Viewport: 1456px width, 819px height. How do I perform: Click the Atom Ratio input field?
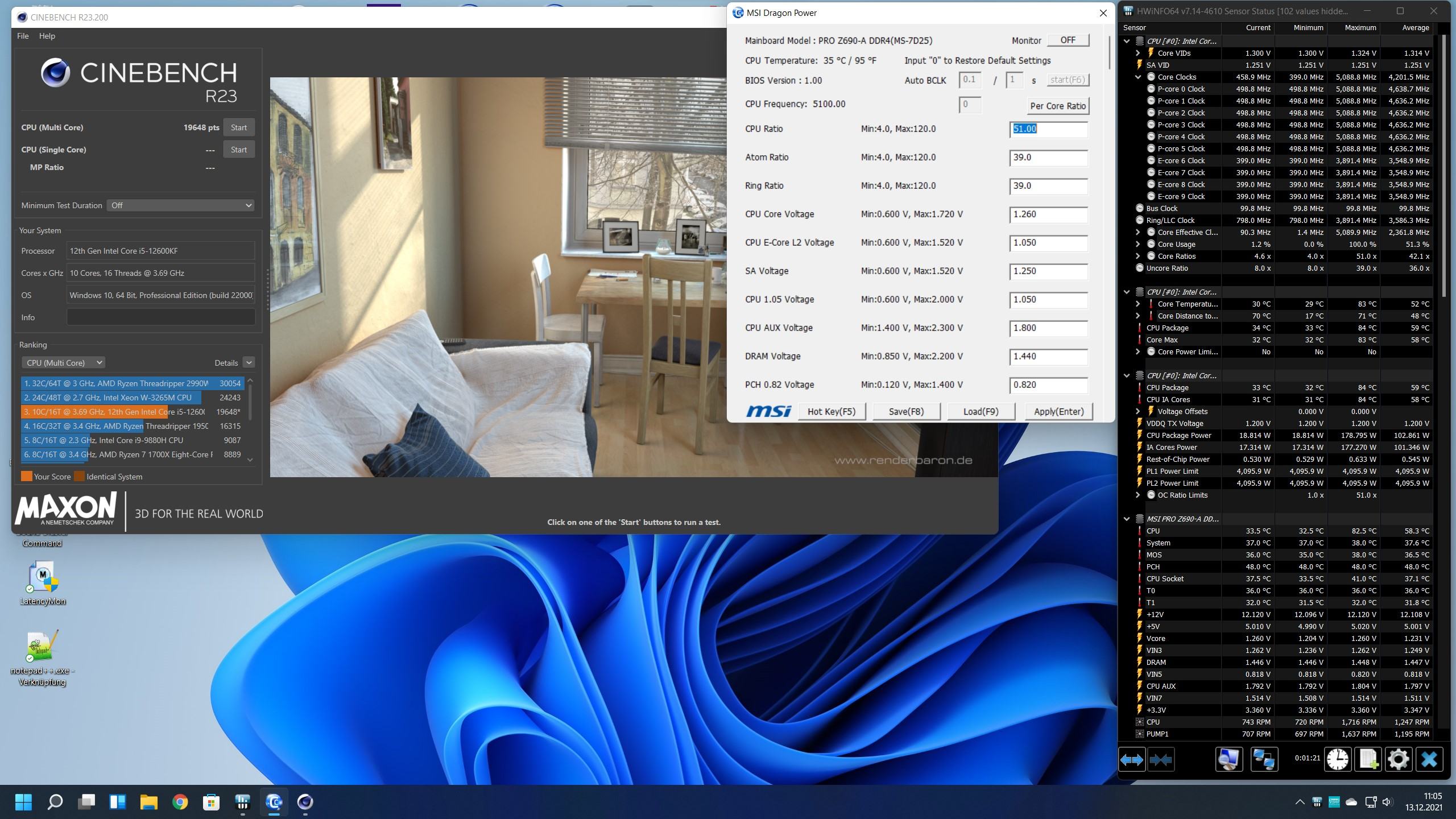[1049, 158]
